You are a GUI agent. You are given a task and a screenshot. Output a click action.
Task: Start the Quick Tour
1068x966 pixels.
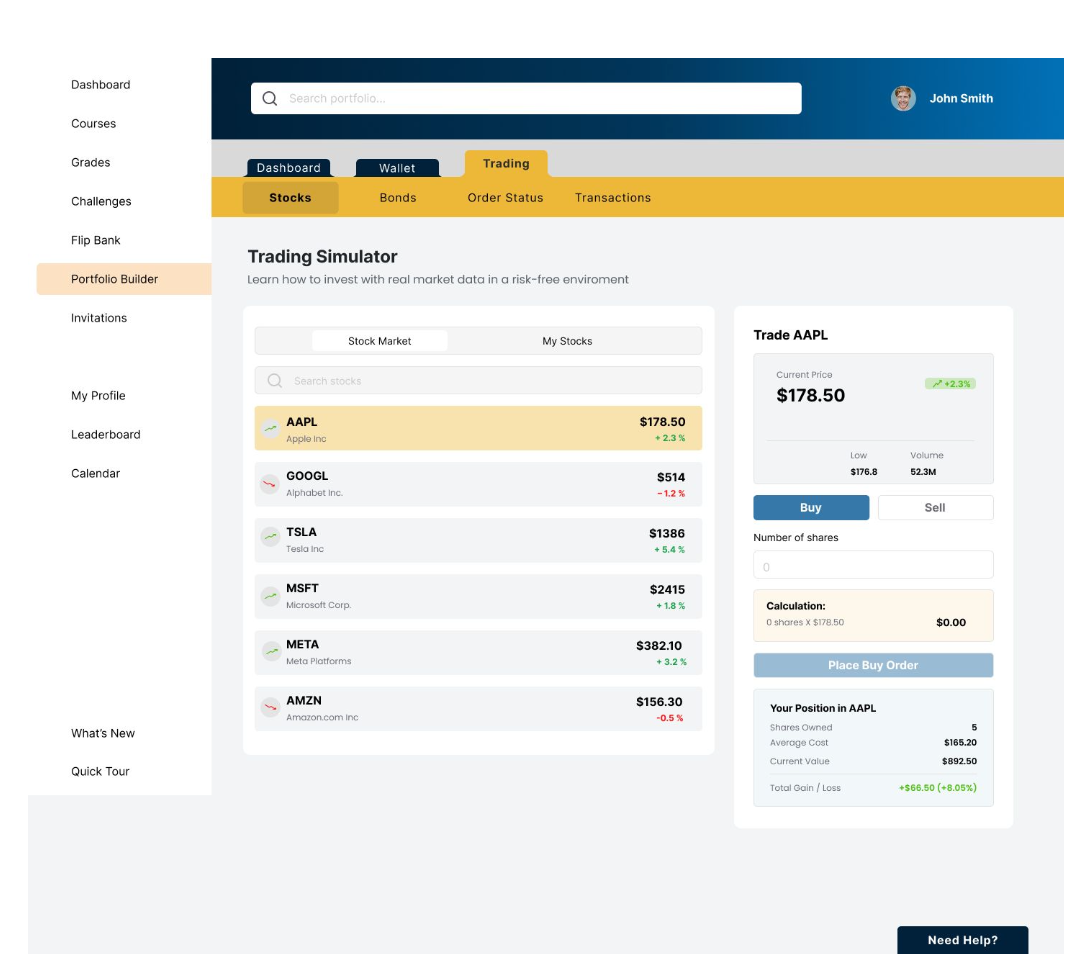100,772
